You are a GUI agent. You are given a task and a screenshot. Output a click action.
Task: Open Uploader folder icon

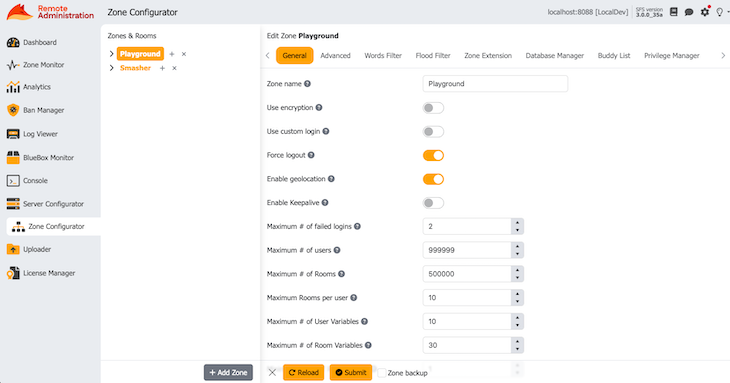coord(13,249)
